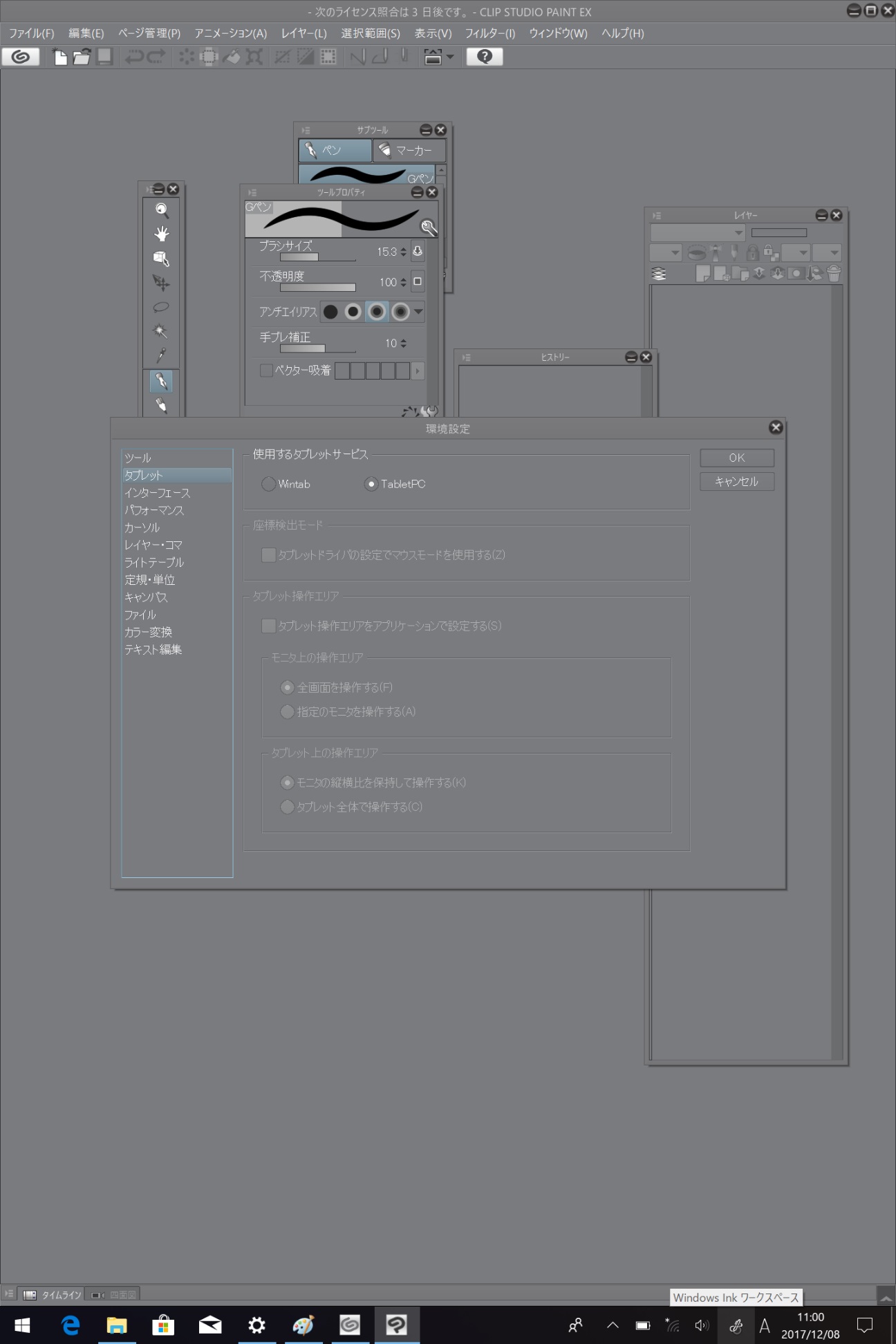Enable the ベクター吸着 checkbox

[266, 371]
